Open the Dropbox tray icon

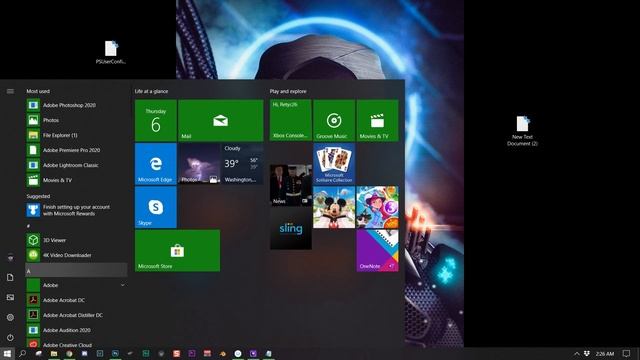pos(587,353)
